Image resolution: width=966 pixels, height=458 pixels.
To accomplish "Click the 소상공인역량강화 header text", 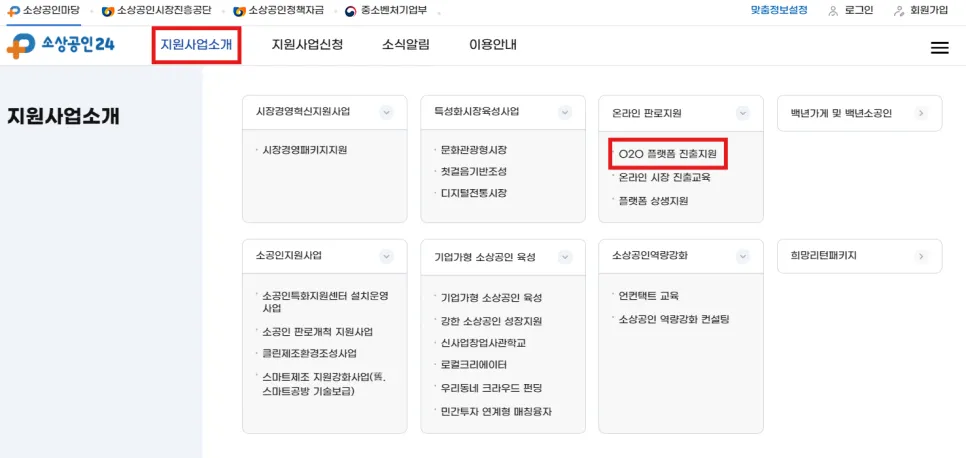I will click(x=650, y=255).
